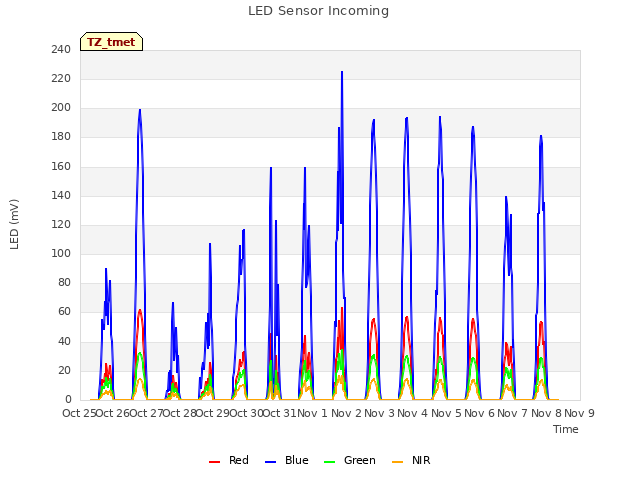The height and width of the screenshot is (480, 640).
Task: Click the 120 y-axis tick label
Action: pyautogui.click(x=61, y=224)
